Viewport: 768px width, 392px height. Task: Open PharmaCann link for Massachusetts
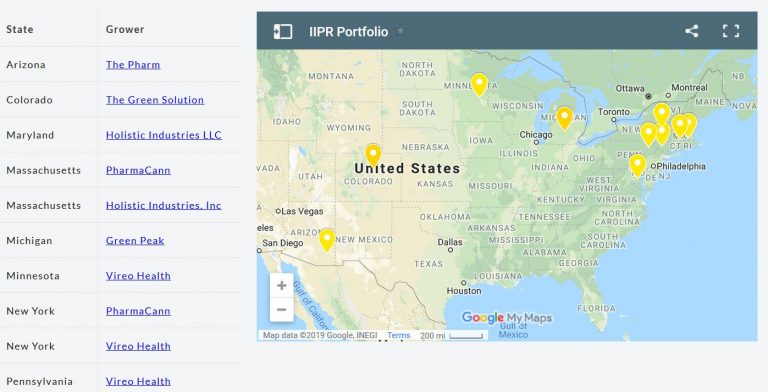(138, 171)
